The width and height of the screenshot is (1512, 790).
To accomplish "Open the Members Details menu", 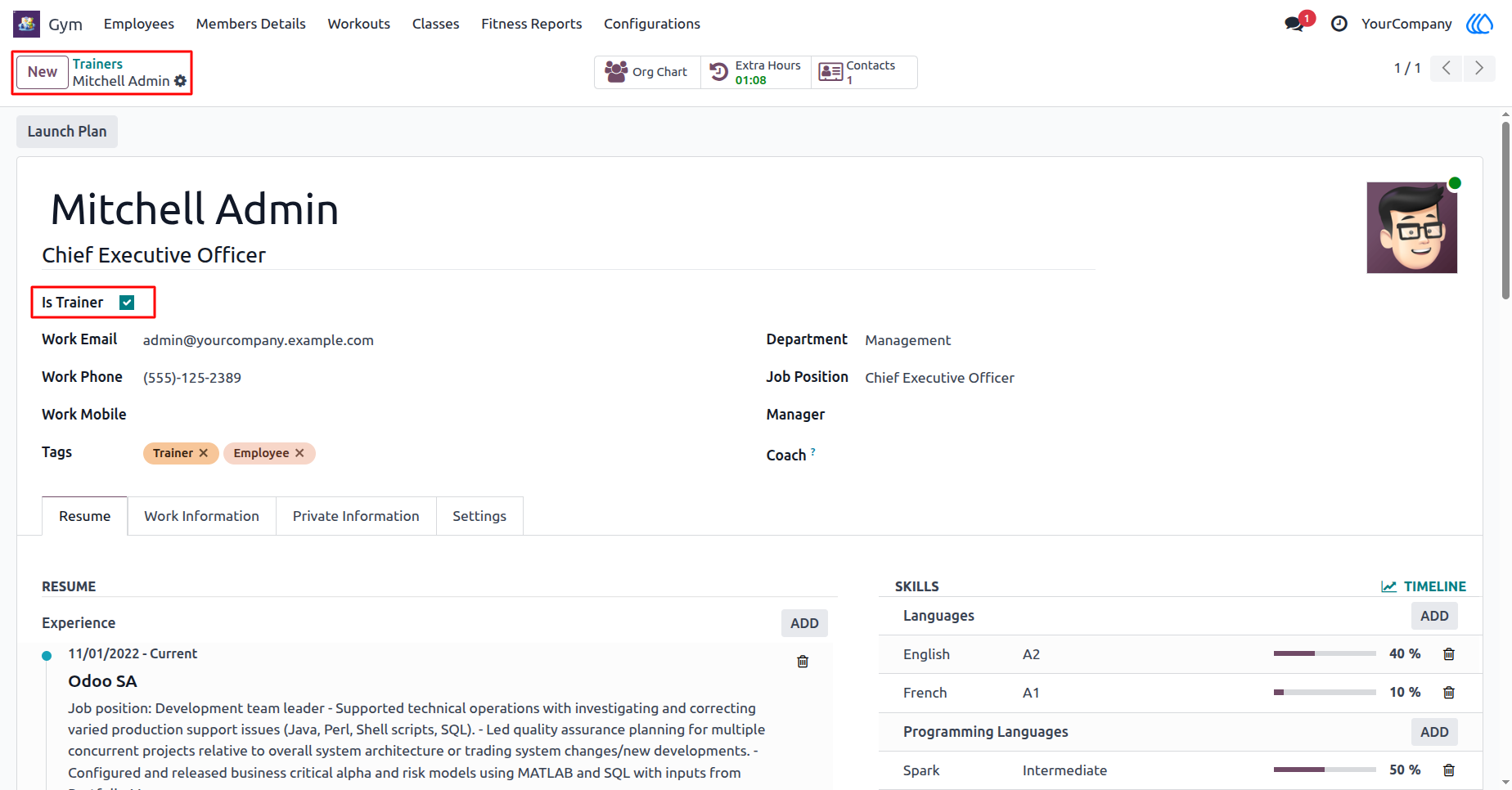I will coord(251,24).
